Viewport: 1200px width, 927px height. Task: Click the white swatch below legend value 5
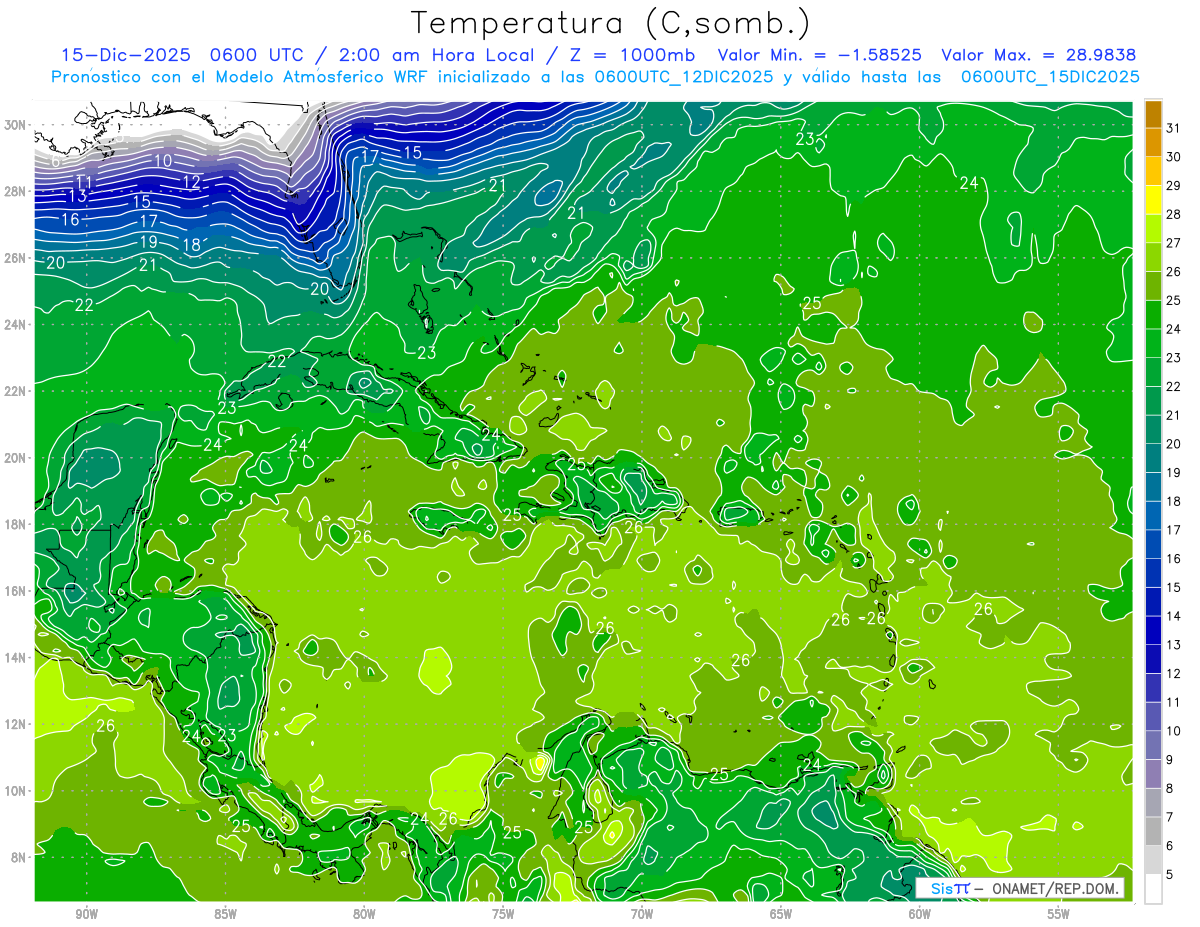1153,889
